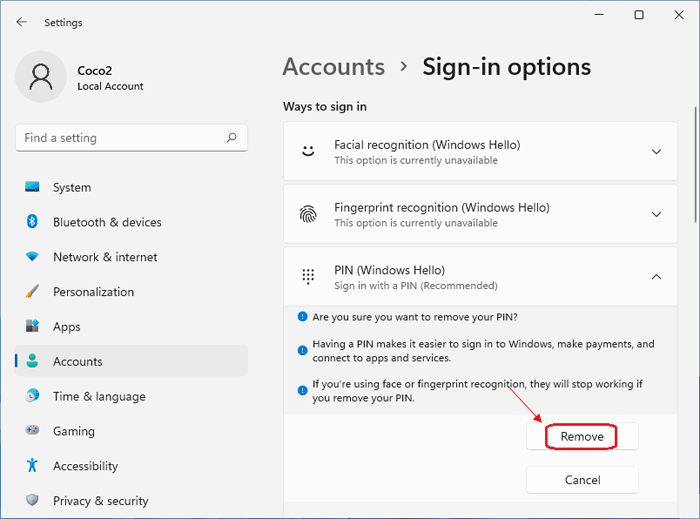The width and height of the screenshot is (700, 519).
Task: Click the Apps icon in sidebar
Action: click(x=32, y=326)
